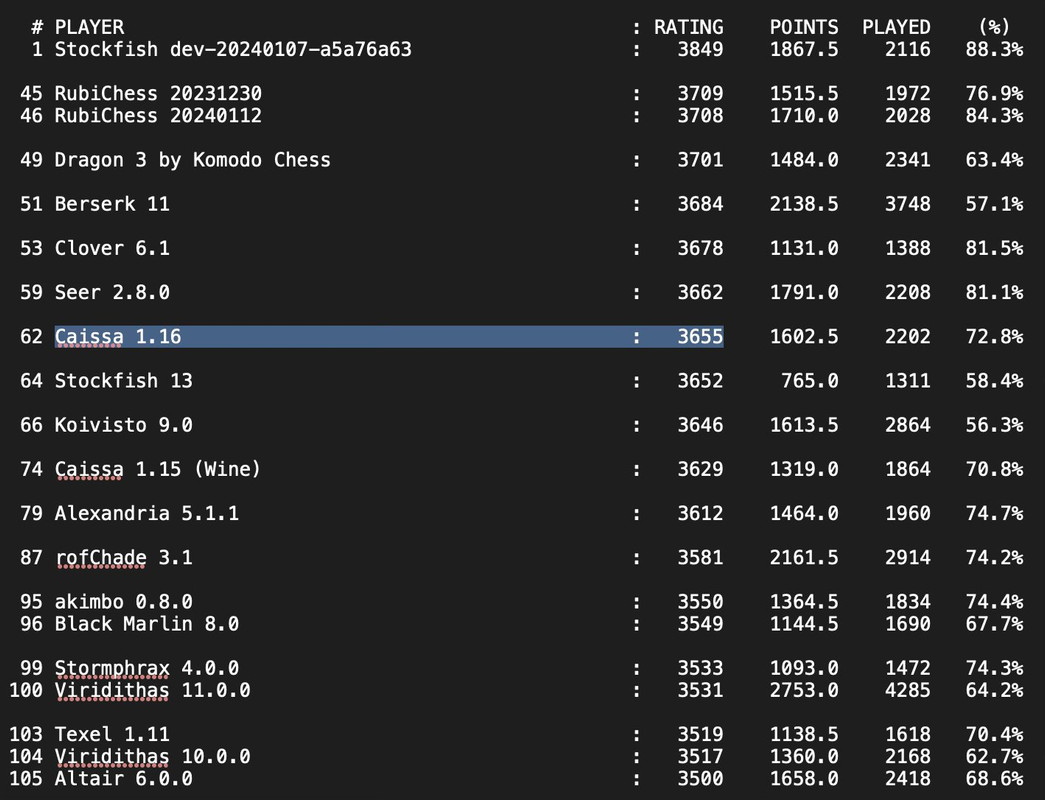Click rating 3519 of Texel 1.11
The width and height of the screenshot is (1045, 800).
click(700, 734)
